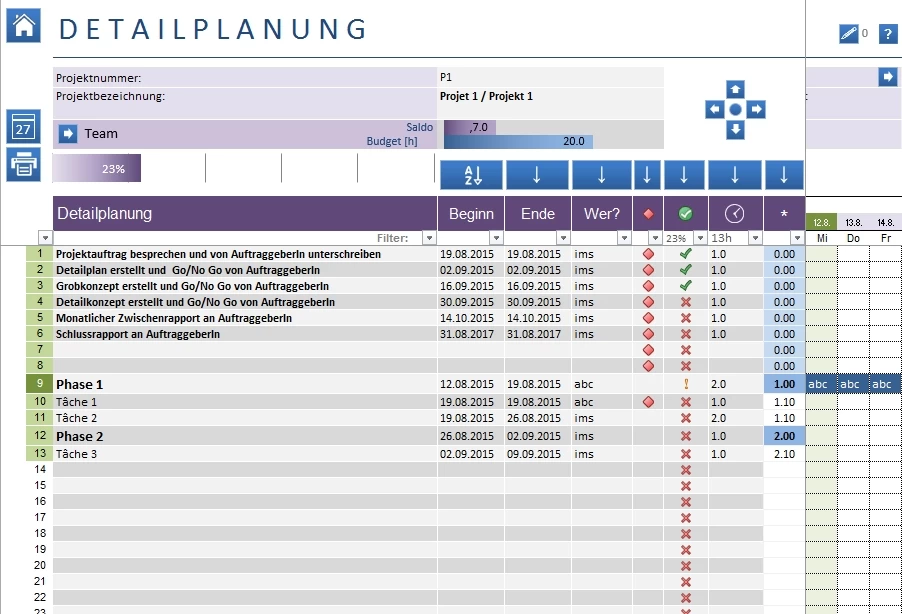Click the 23% progress bar
Viewport: 902px width, 614px height.
click(x=97, y=169)
